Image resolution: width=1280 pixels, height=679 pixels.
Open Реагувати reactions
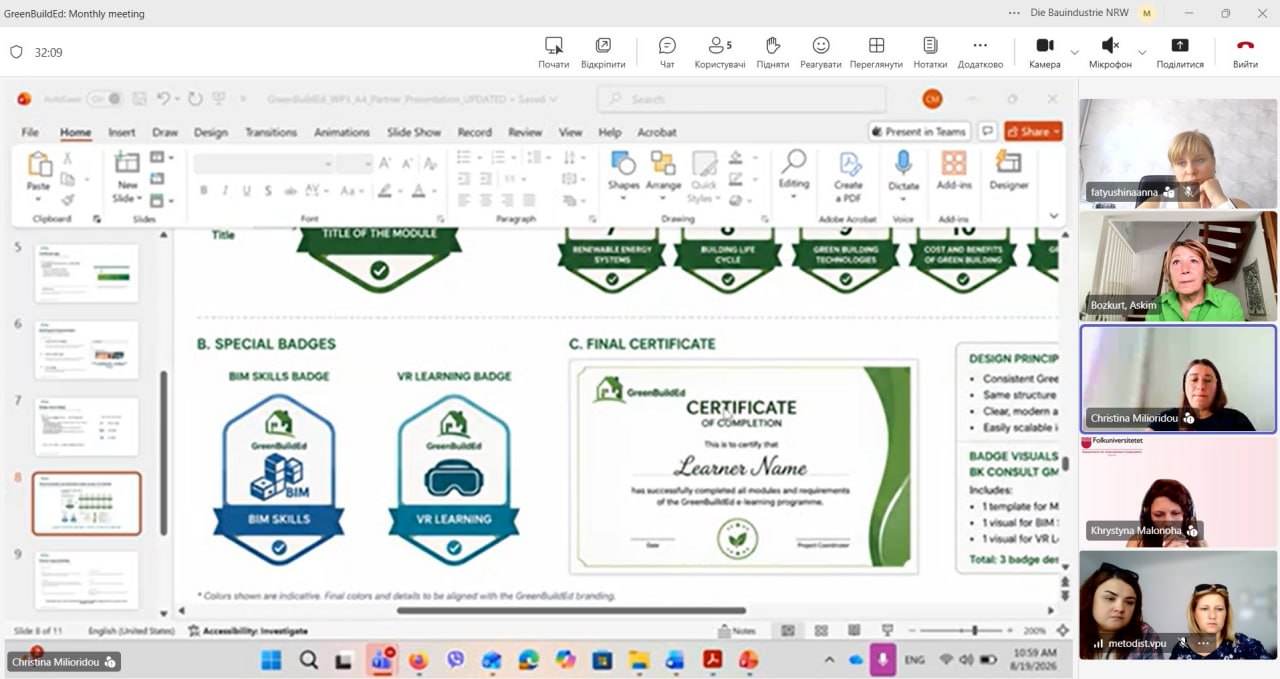821,52
